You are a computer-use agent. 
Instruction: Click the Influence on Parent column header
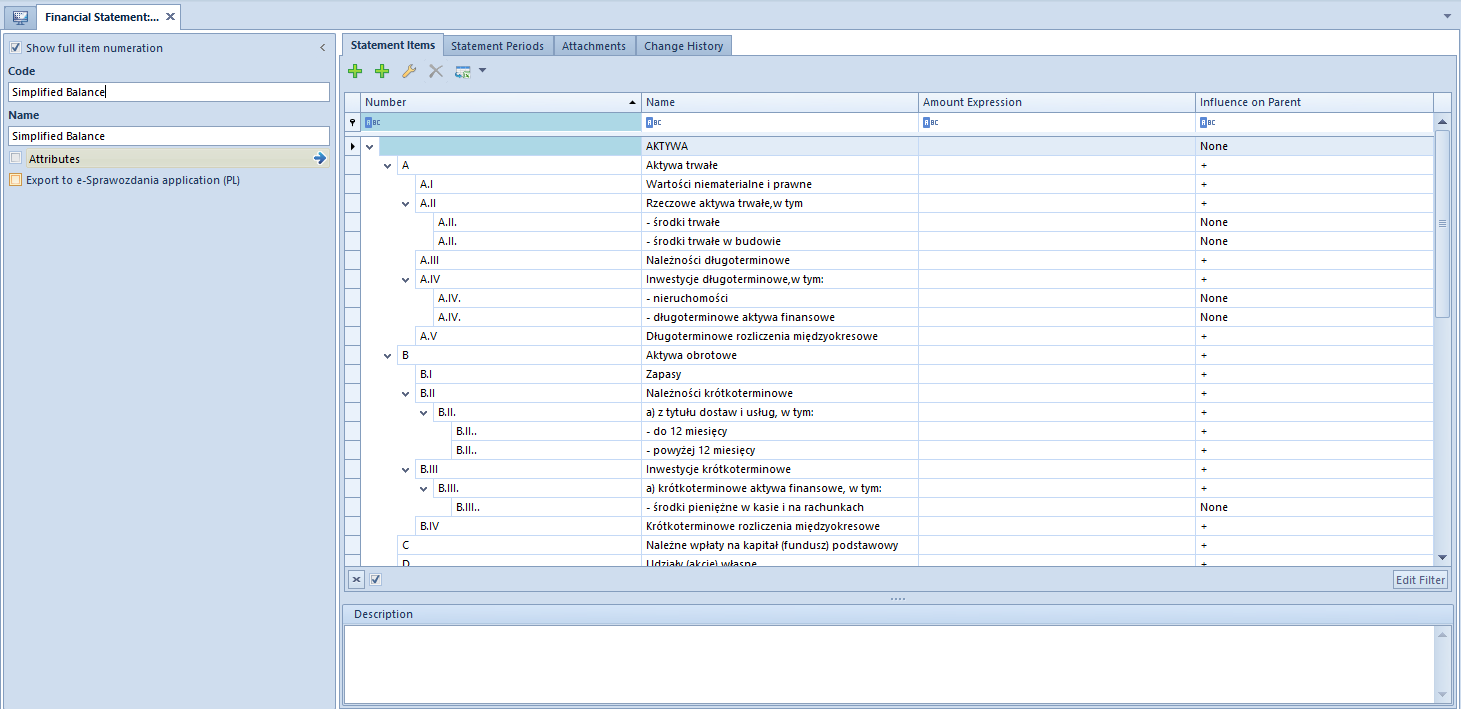pos(1314,102)
